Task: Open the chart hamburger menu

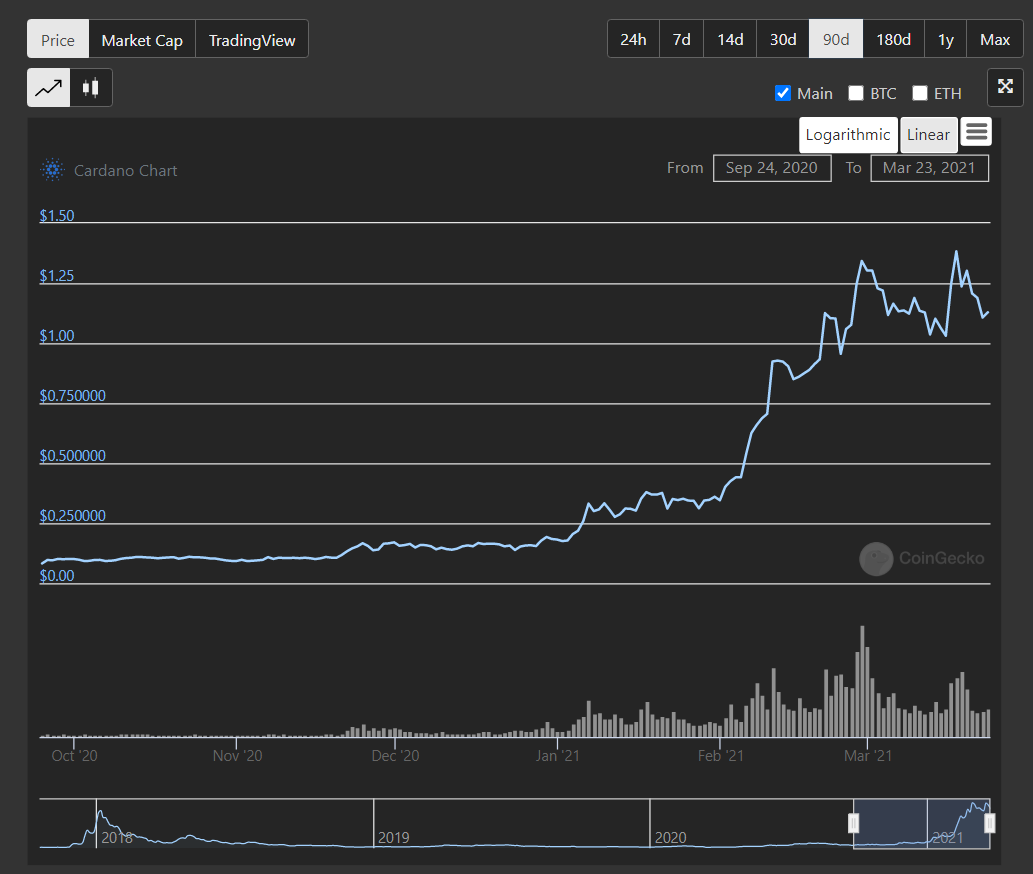Action: click(x=977, y=132)
